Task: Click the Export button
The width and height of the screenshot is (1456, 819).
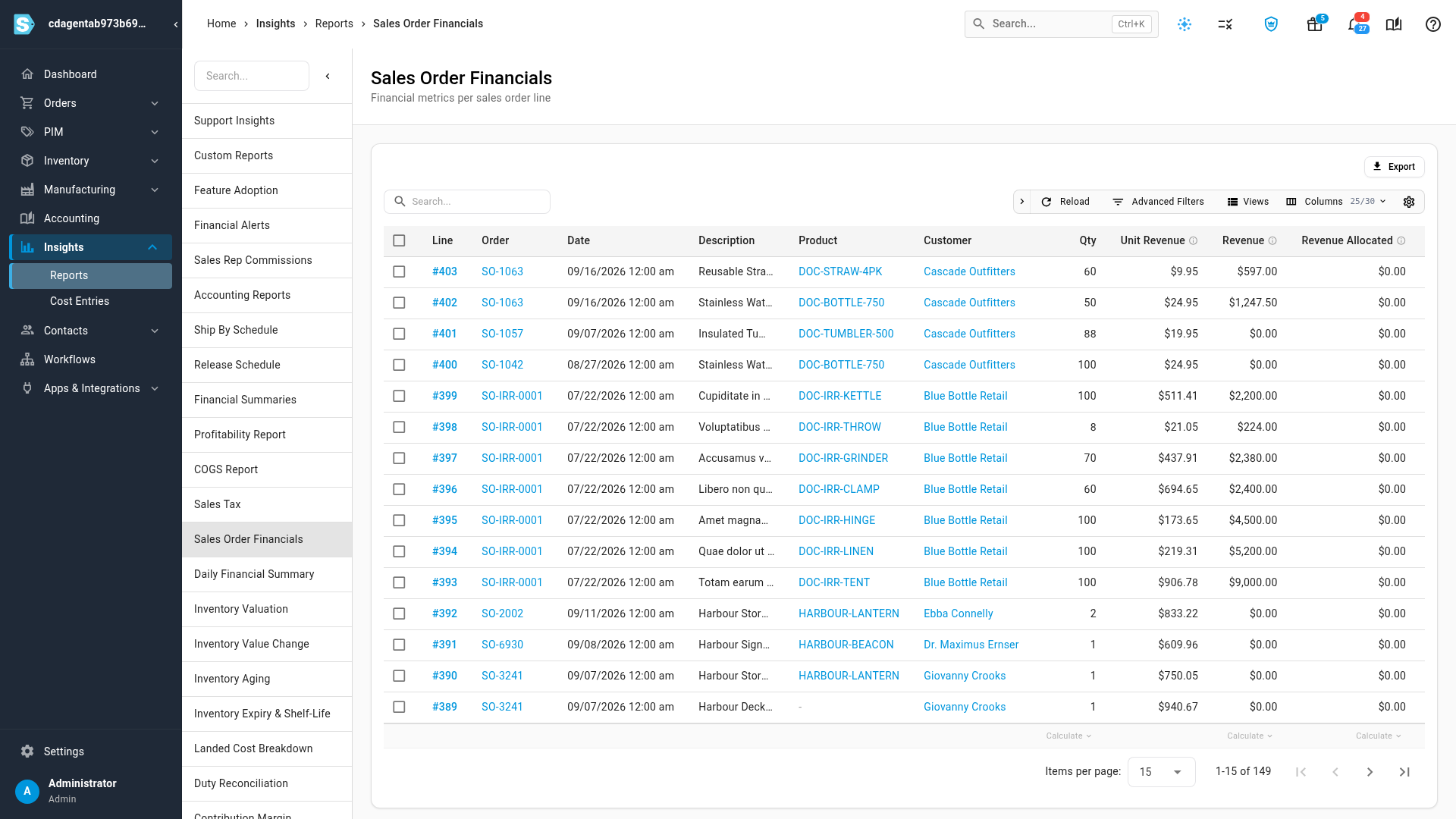Action: (1394, 167)
